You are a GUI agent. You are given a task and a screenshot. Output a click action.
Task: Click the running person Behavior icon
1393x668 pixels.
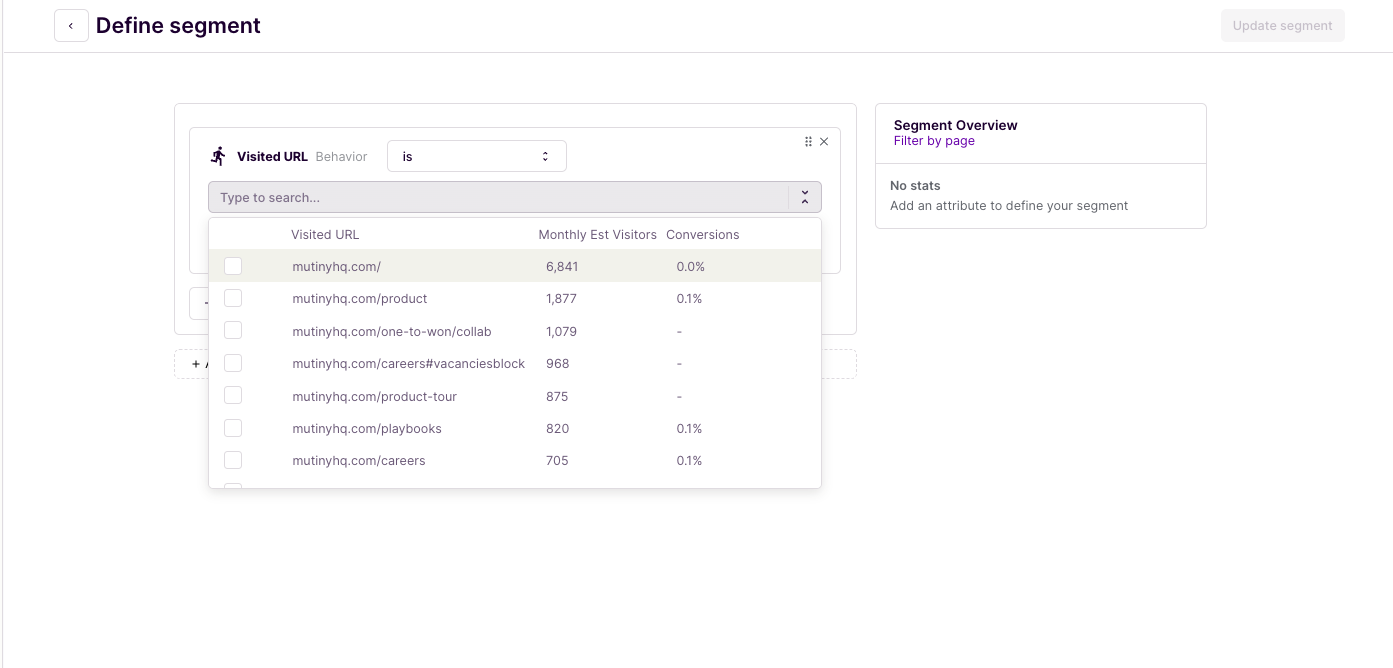point(219,156)
